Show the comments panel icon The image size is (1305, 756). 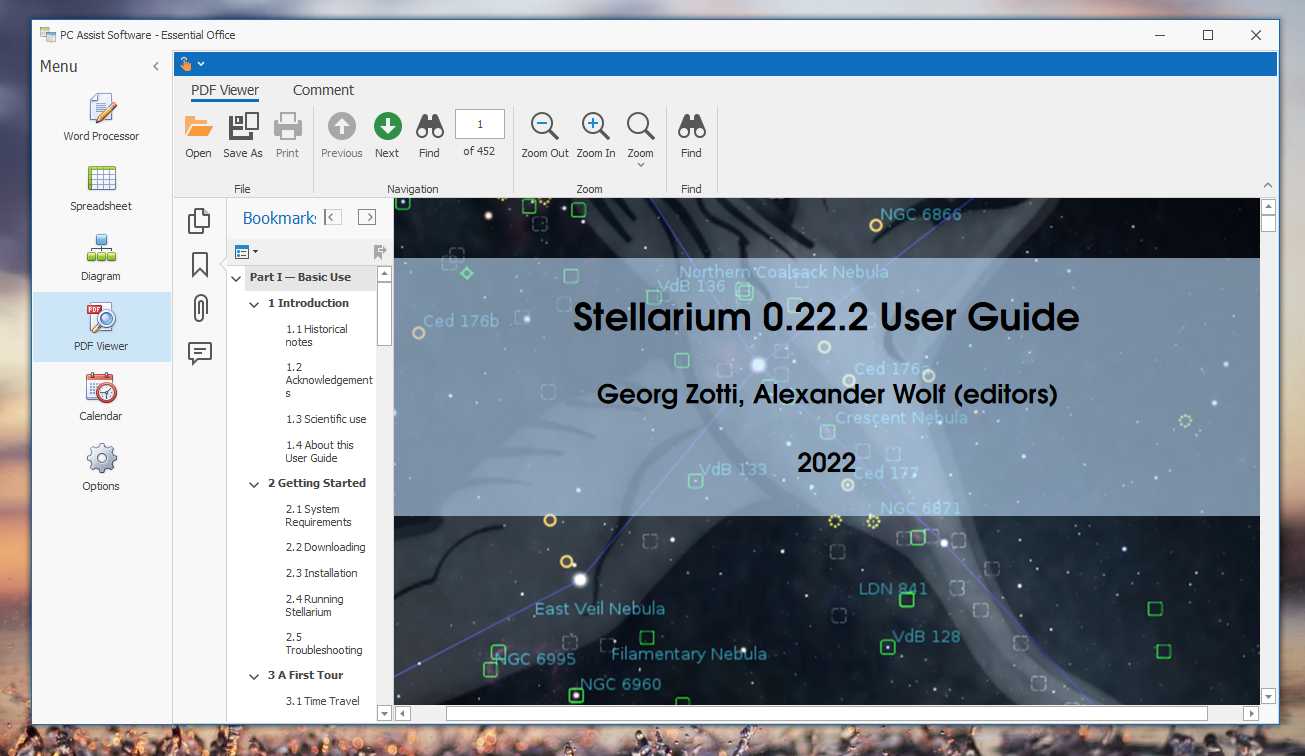click(200, 352)
